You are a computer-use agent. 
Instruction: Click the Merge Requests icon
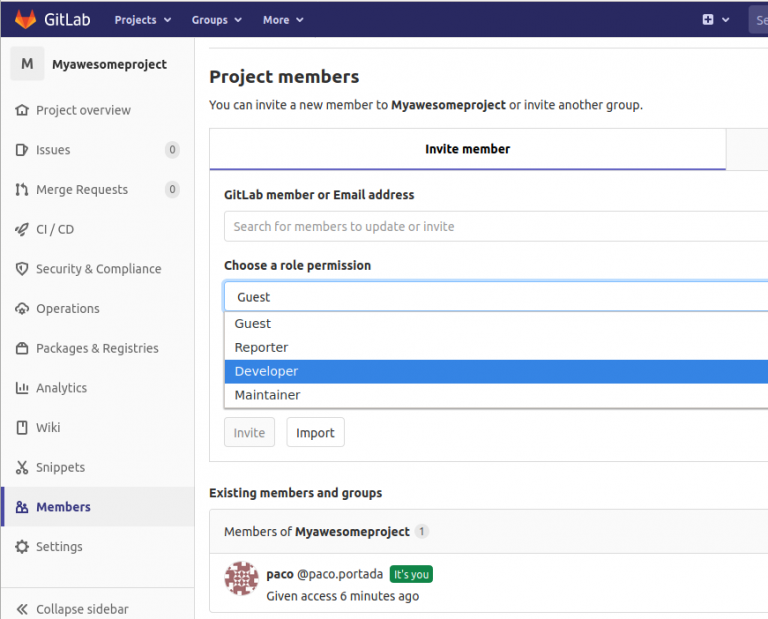(22, 190)
